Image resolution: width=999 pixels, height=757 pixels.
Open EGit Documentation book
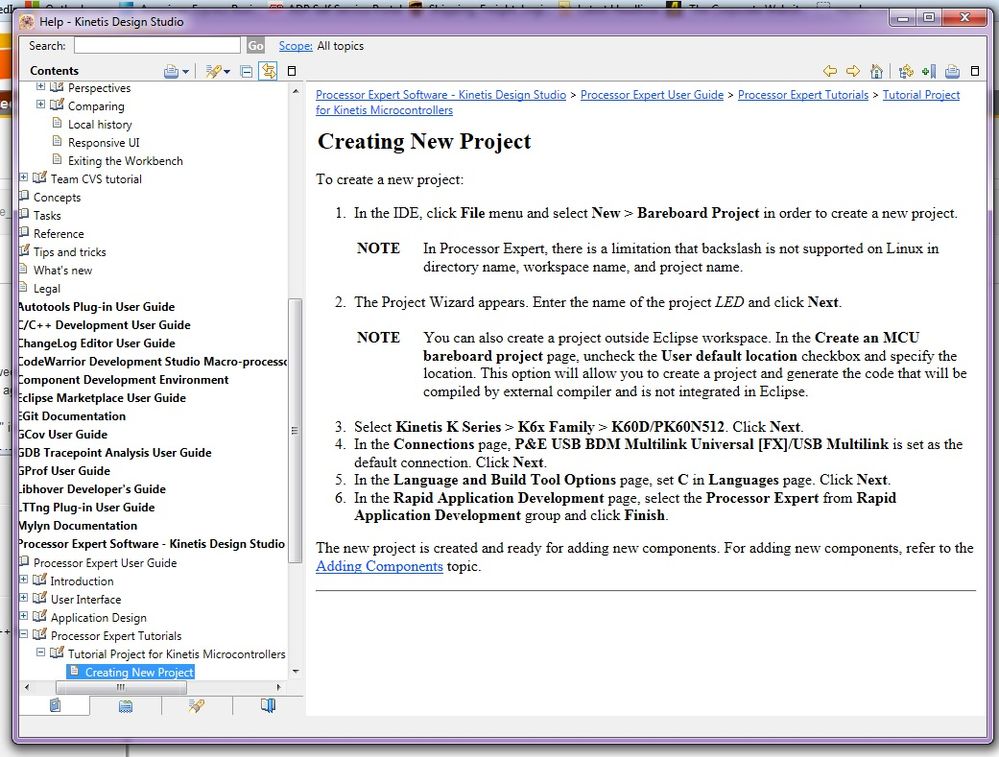click(x=72, y=416)
